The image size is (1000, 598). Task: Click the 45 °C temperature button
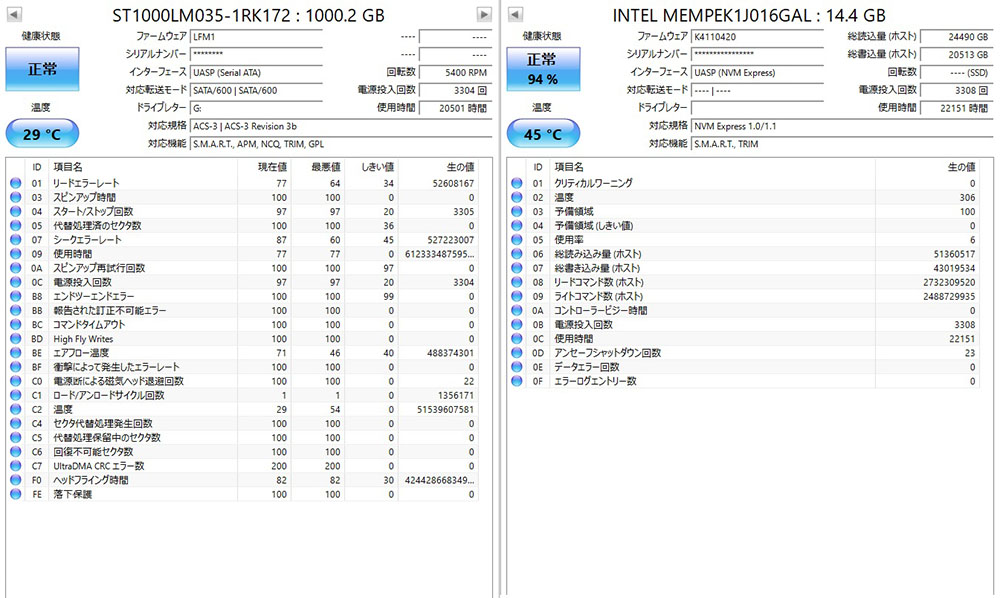[543, 134]
